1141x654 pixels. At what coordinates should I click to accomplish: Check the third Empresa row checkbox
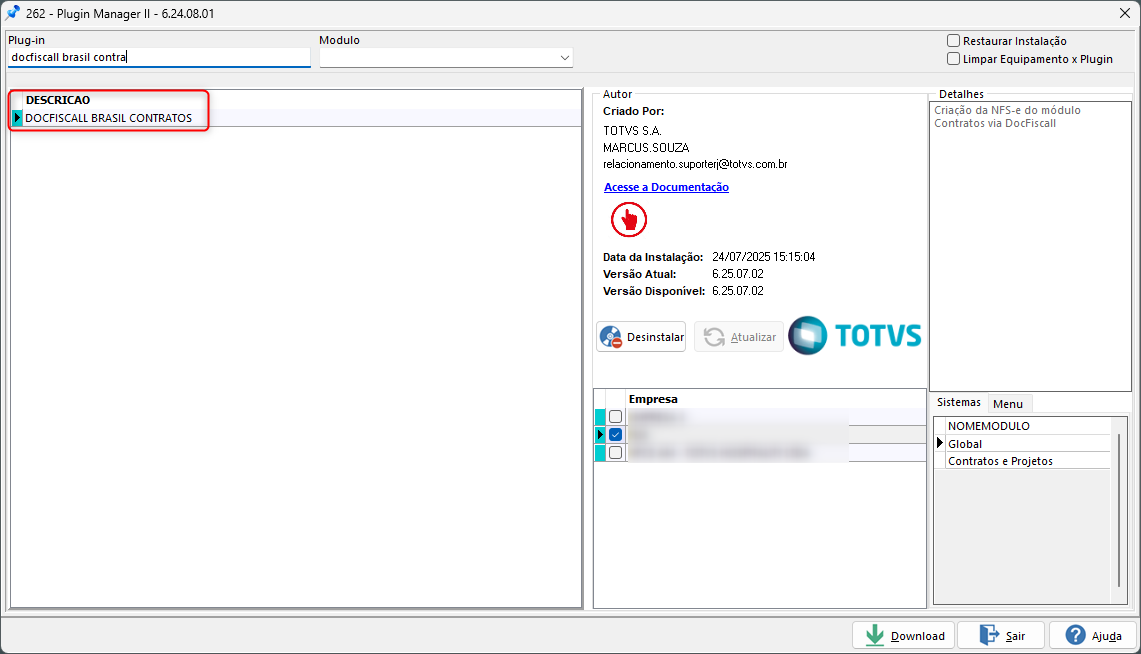point(616,452)
